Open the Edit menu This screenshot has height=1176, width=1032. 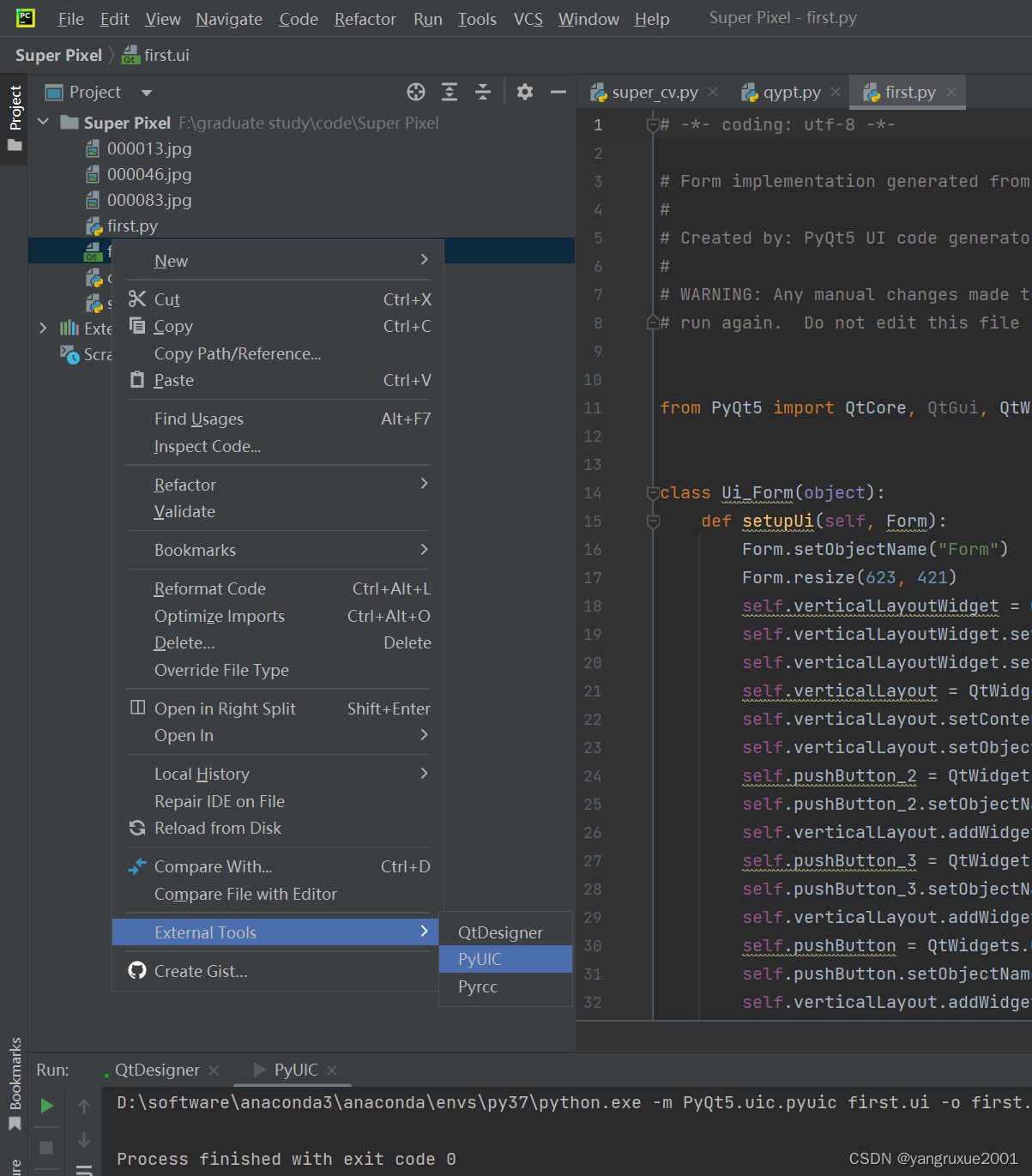point(115,19)
